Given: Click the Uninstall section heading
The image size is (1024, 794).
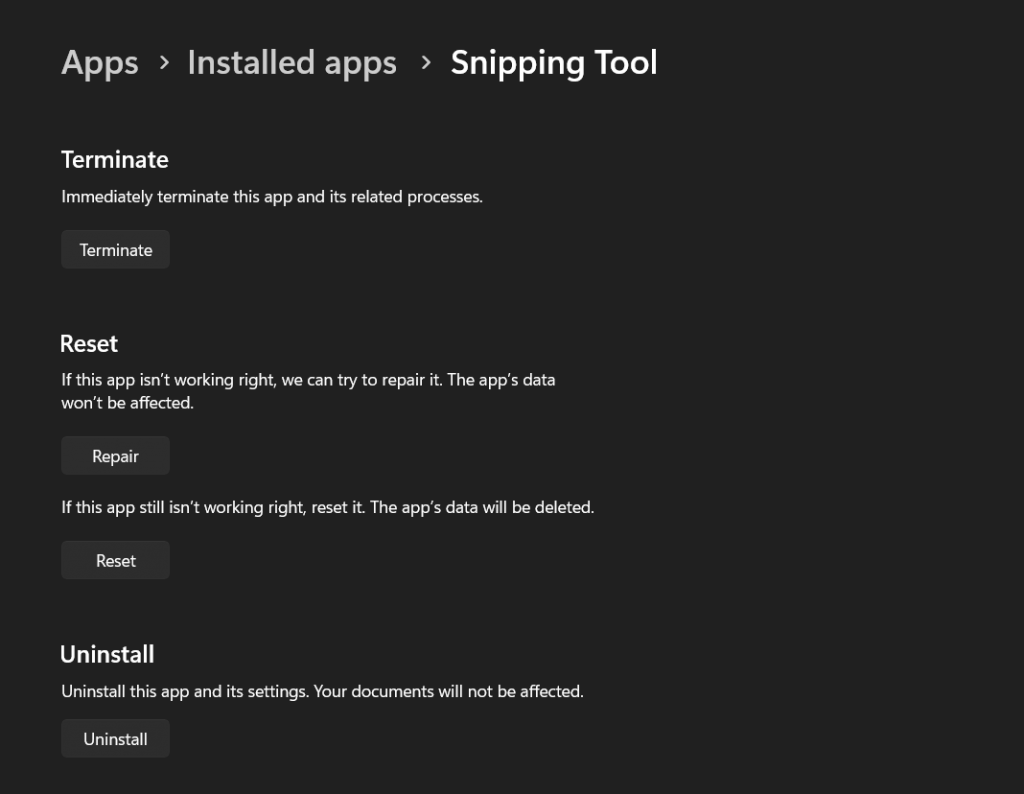Looking at the screenshot, I should [x=107, y=654].
